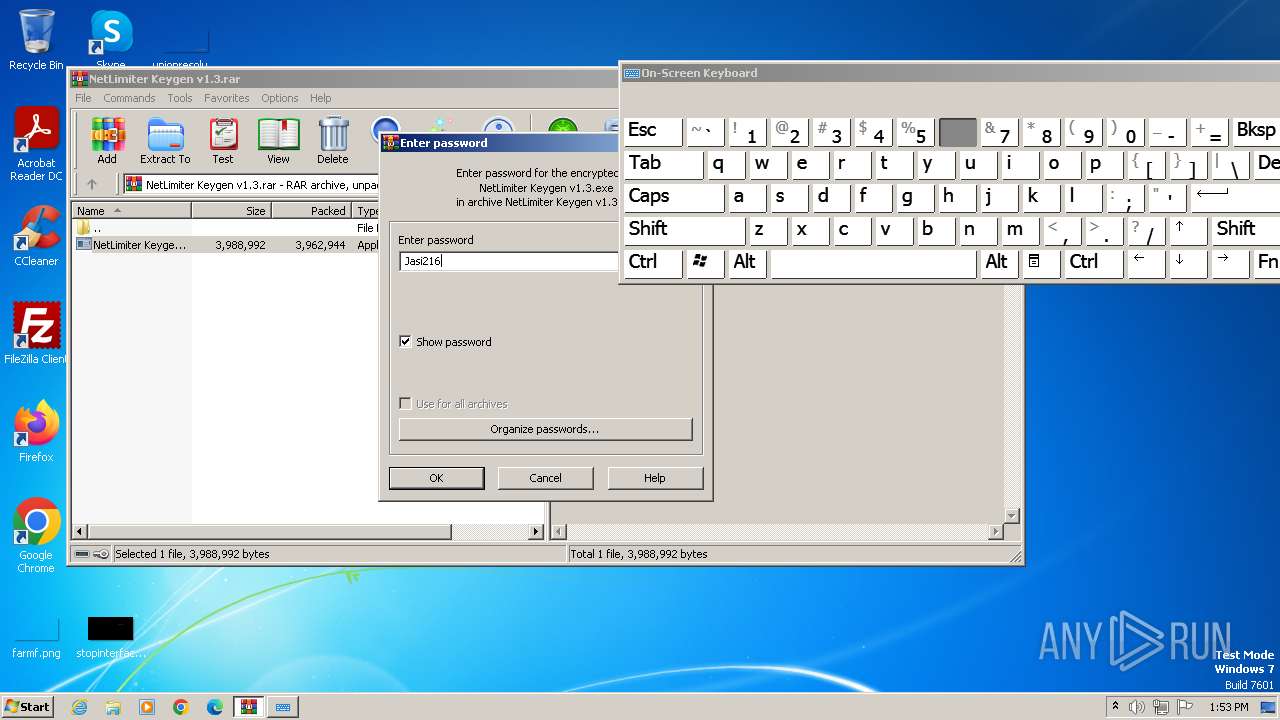Open FileZilla Client desktop icon
1280x720 pixels.
pyautogui.click(x=36, y=334)
